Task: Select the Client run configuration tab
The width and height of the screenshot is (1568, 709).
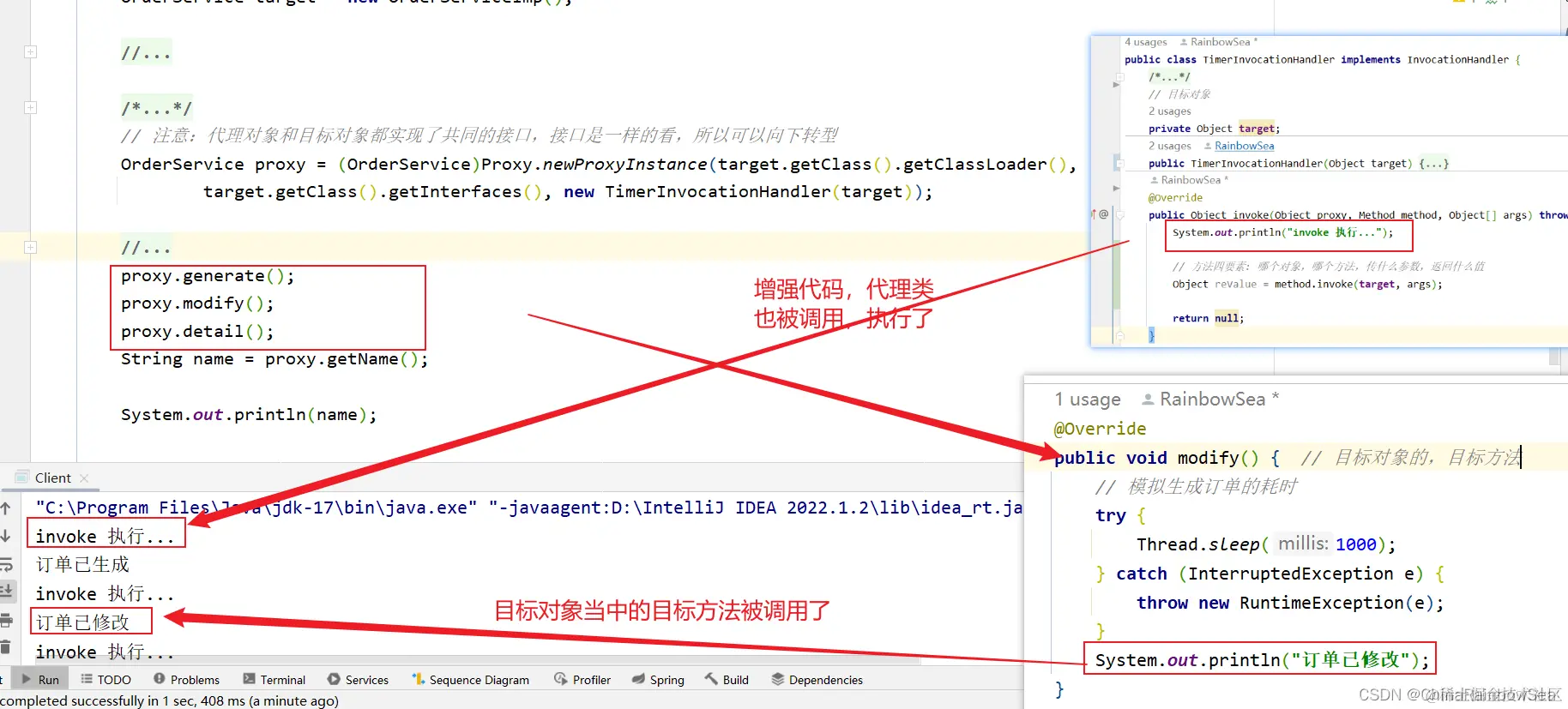Action: tap(52, 478)
